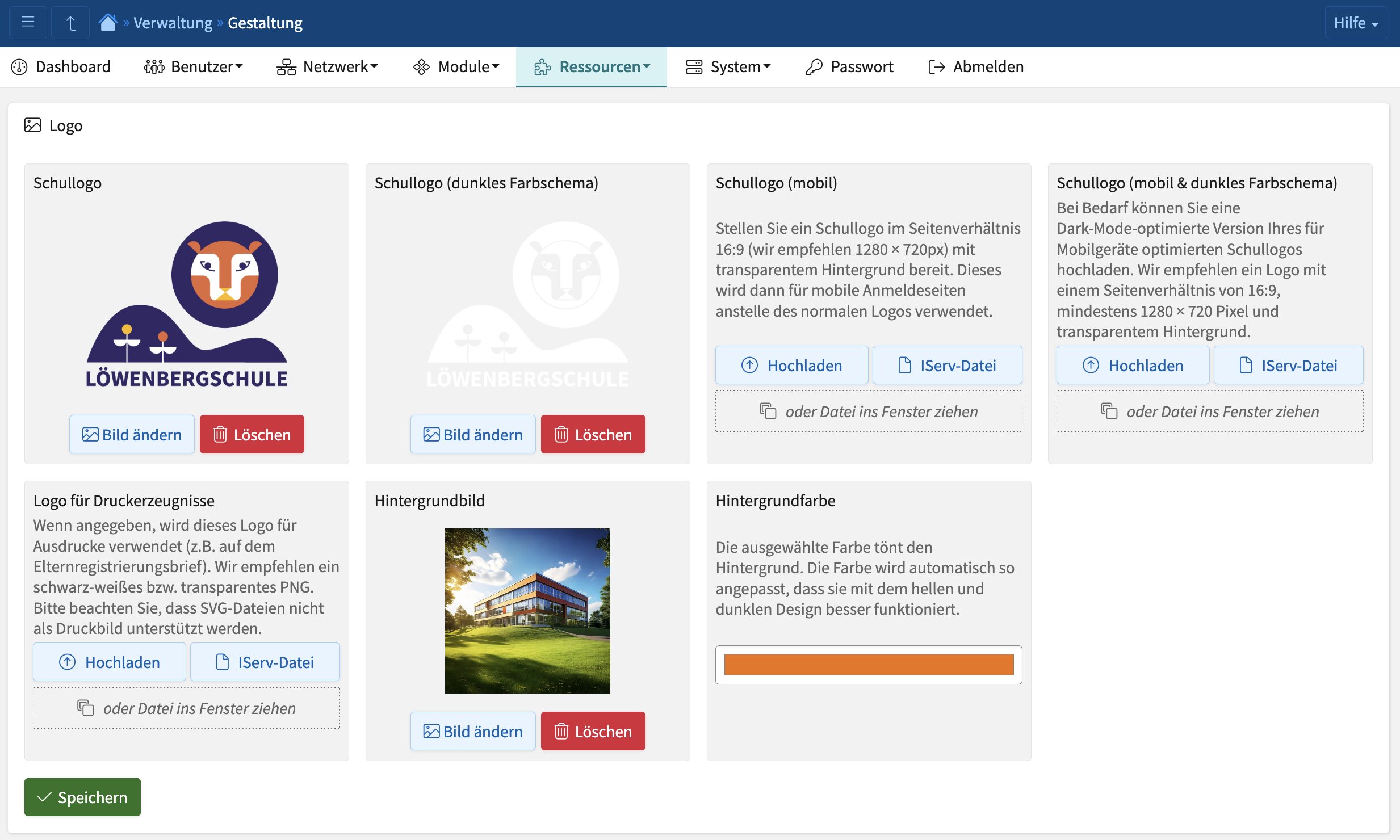Click IServ-Datei for mobil & dunkles Farbschema
The height and width of the screenshot is (840, 1400).
[x=1288, y=365]
